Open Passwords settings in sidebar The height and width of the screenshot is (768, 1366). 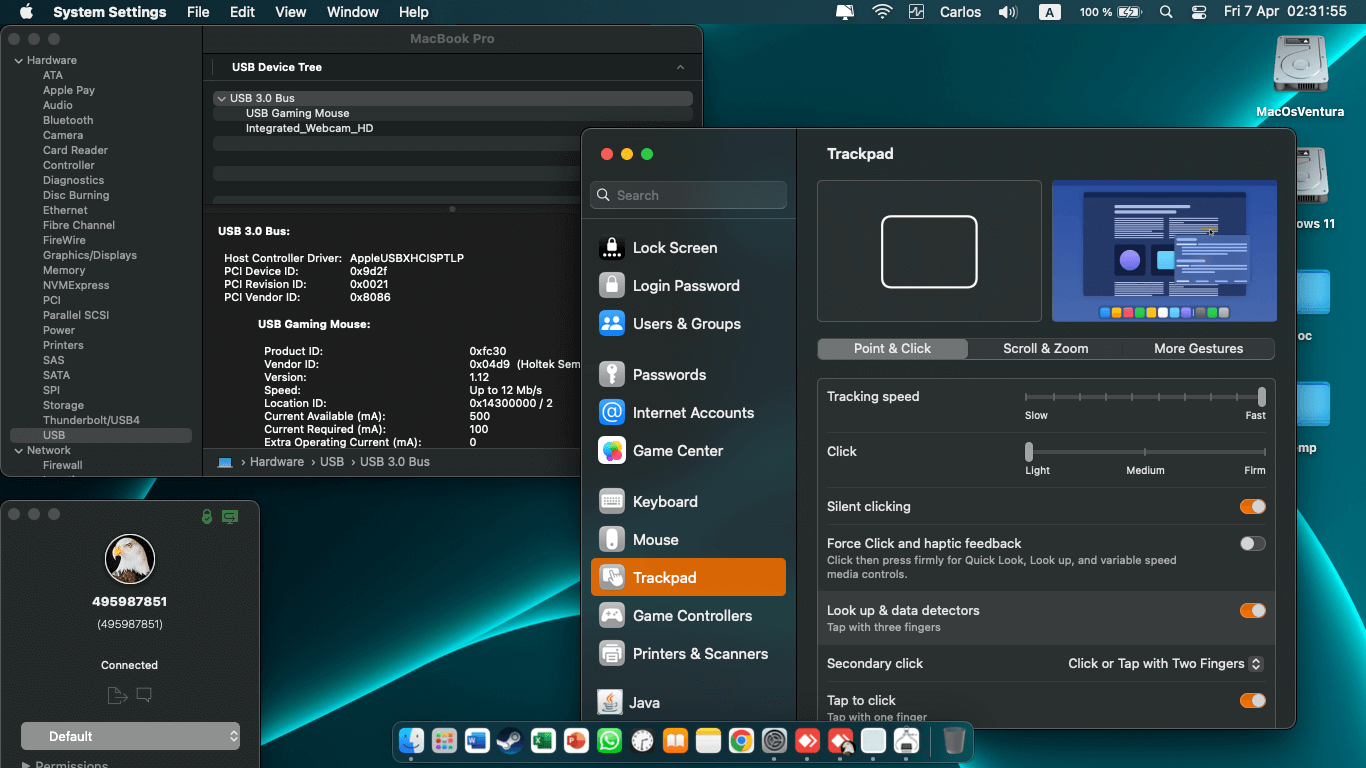(688, 375)
